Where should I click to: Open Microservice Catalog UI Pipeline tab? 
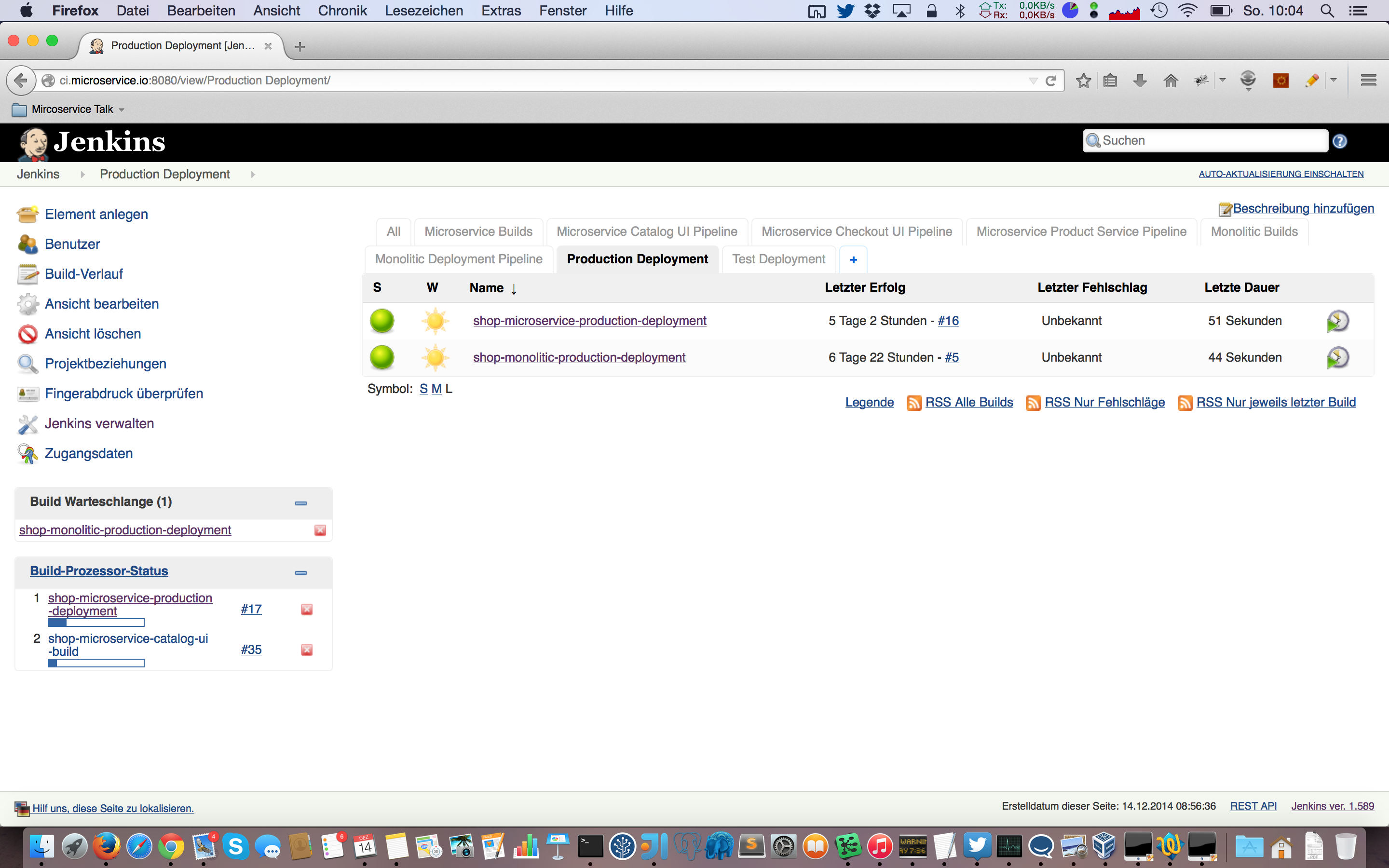pos(647,231)
